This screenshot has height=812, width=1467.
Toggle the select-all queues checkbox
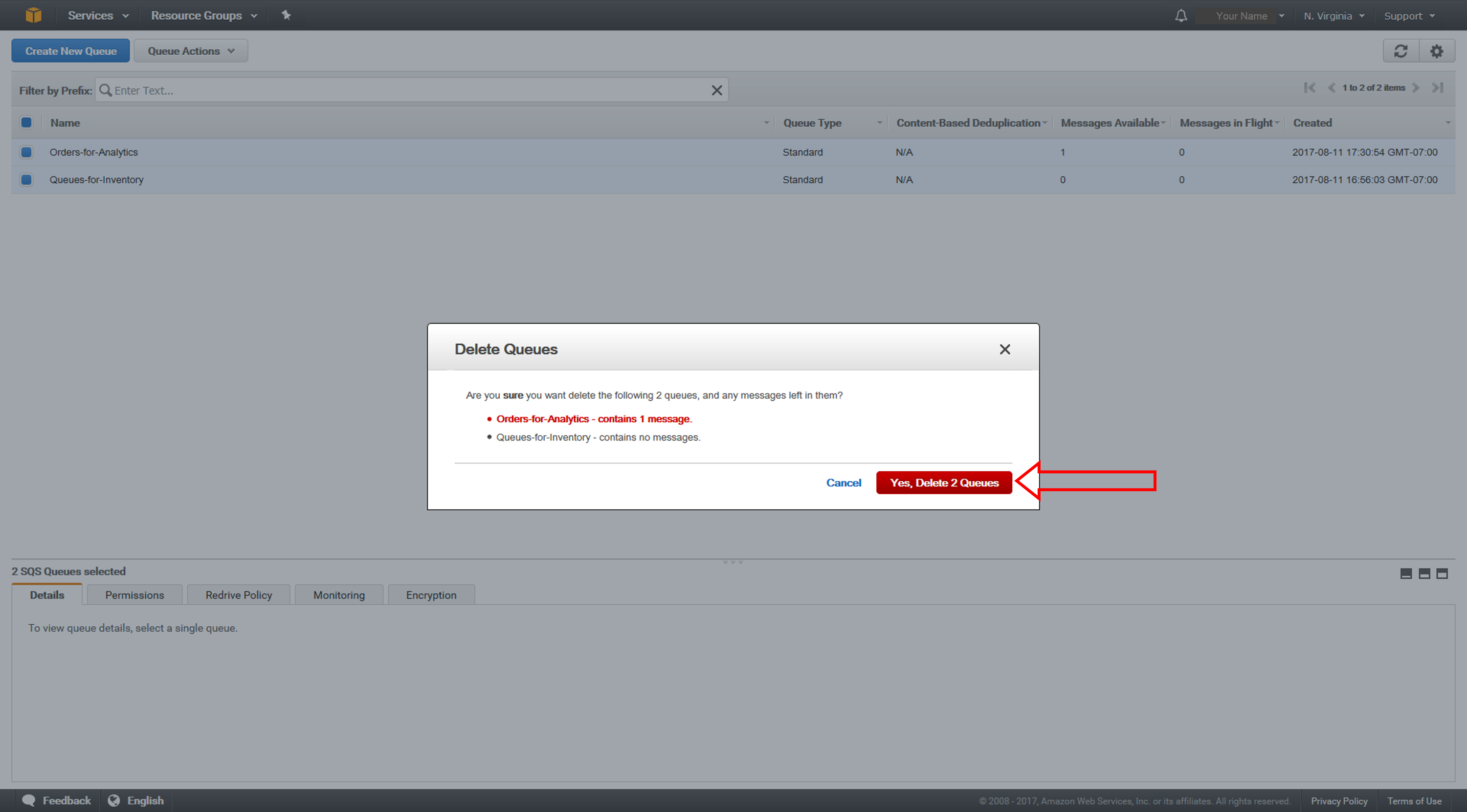(26, 121)
